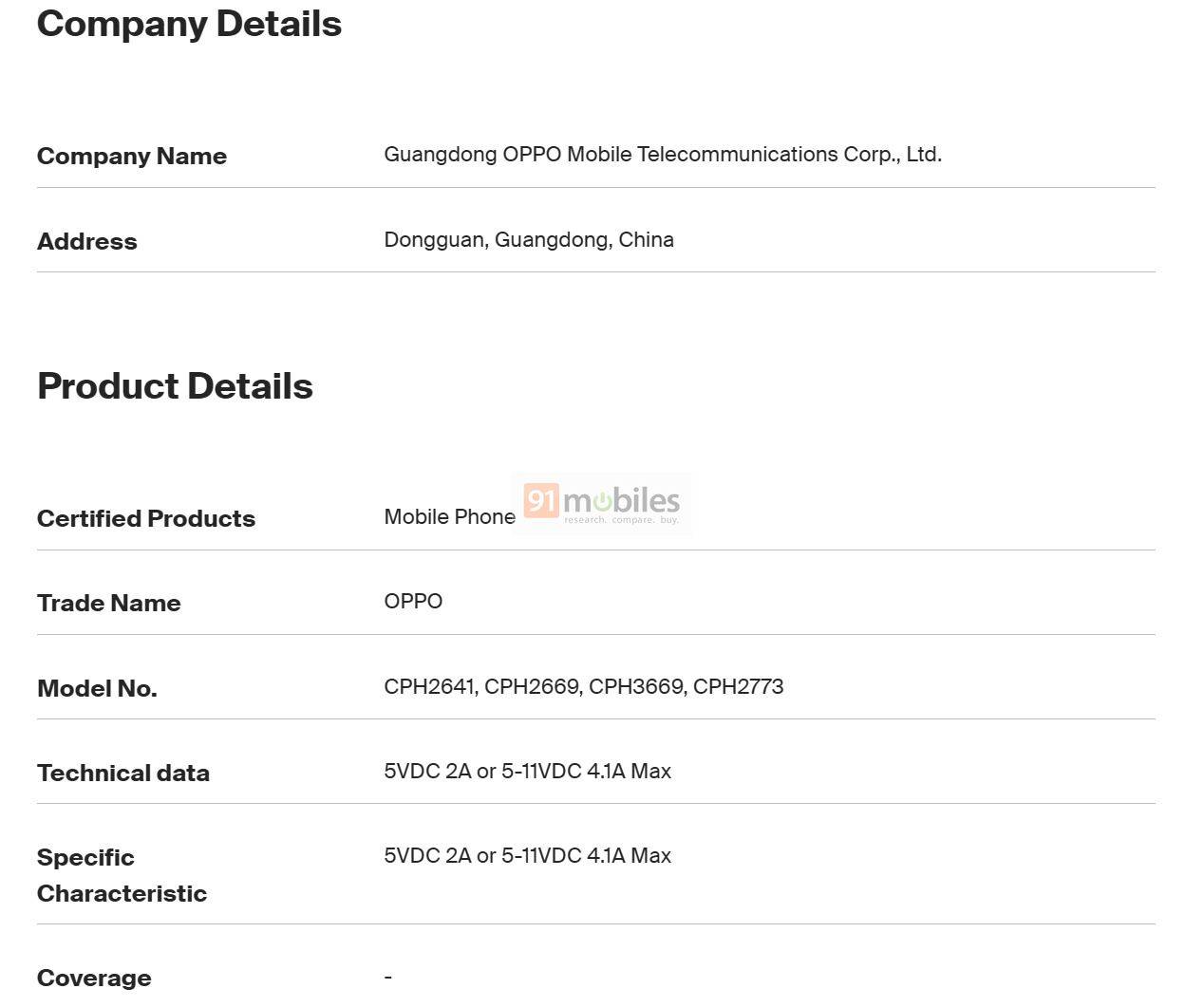Click the Technical data label

click(123, 774)
